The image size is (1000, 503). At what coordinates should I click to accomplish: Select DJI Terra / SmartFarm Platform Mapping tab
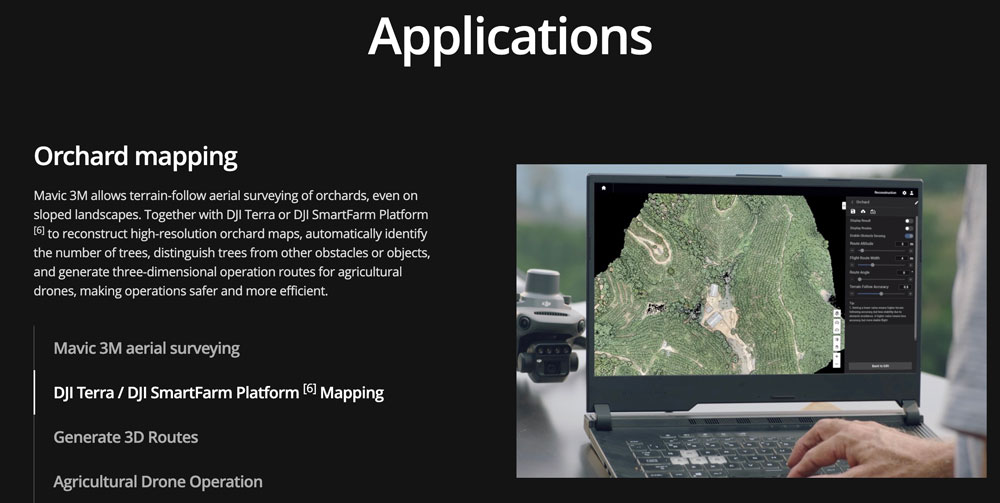coord(219,392)
